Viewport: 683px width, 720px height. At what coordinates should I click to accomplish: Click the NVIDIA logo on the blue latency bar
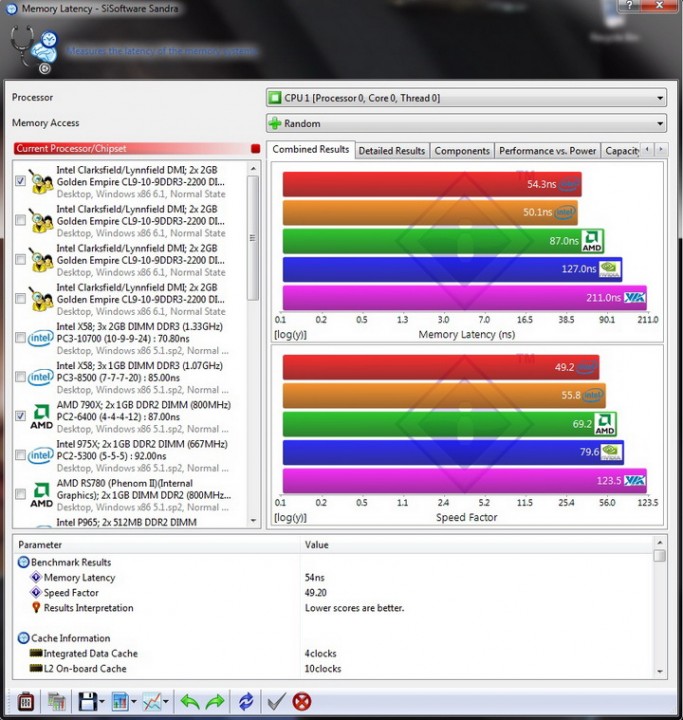[x=610, y=269]
